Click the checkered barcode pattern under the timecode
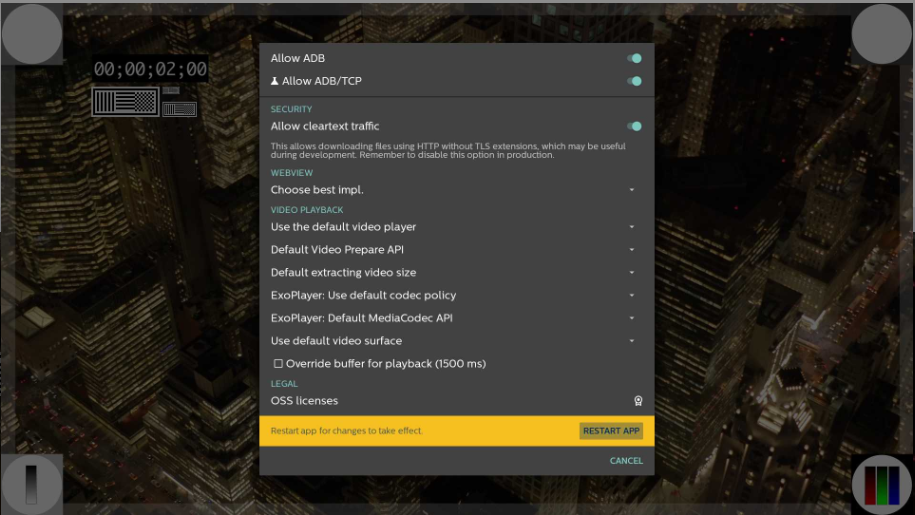Screen dimensions: 915x515 tap(125, 101)
